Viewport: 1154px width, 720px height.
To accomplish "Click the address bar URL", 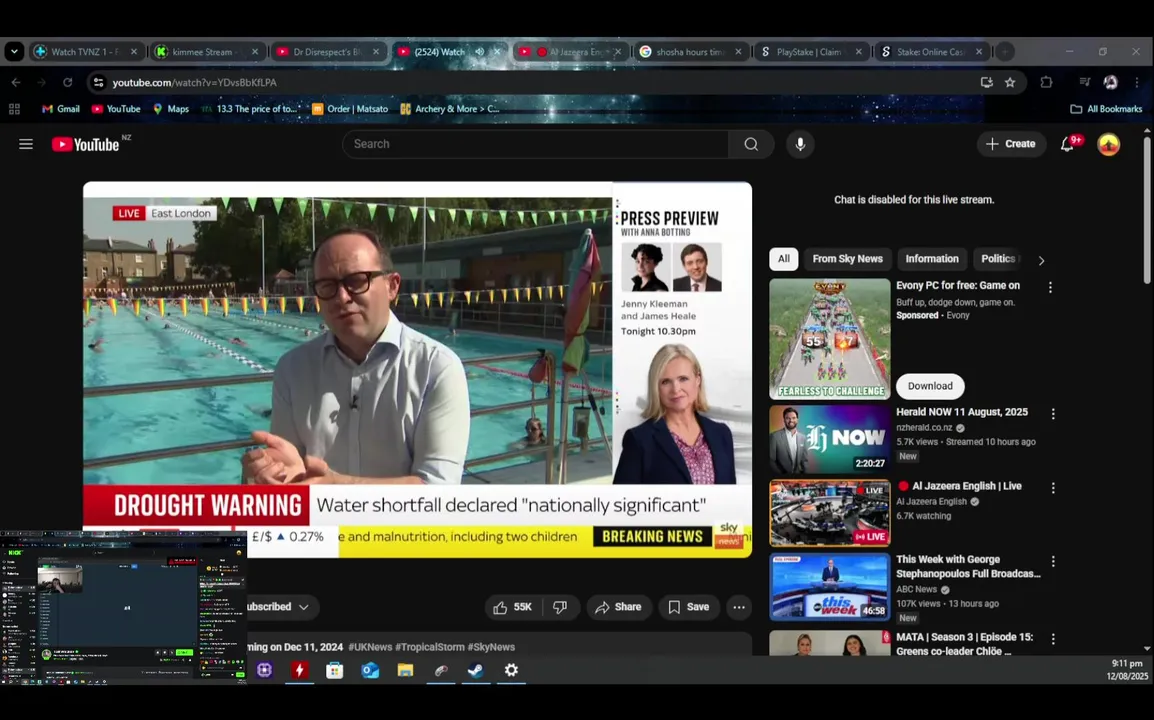I will coord(194,82).
